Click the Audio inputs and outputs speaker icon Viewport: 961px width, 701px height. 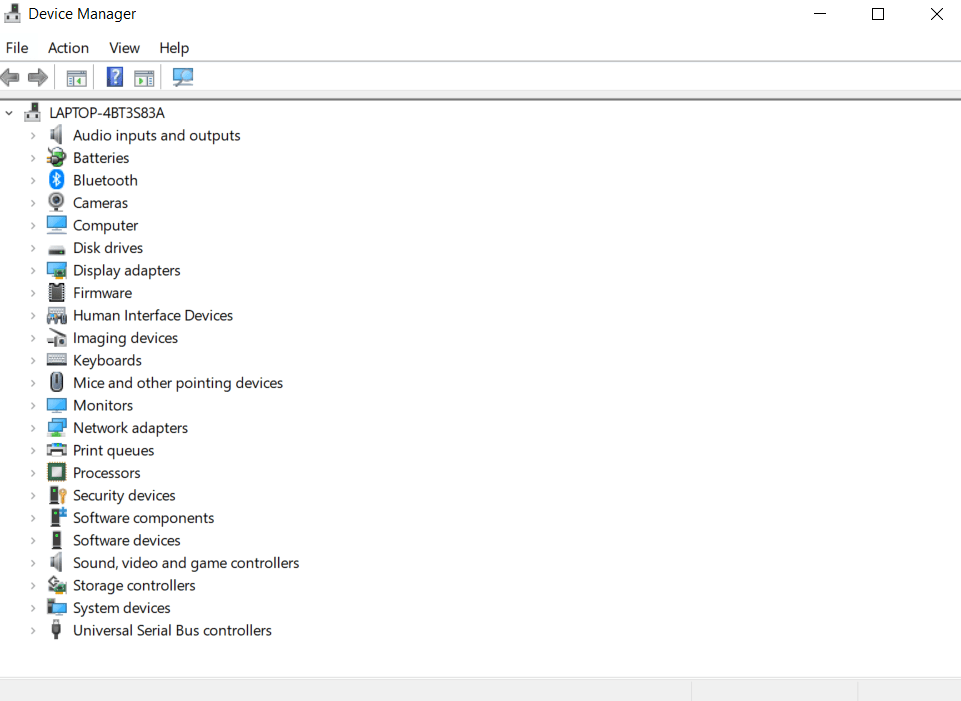tap(56, 135)
